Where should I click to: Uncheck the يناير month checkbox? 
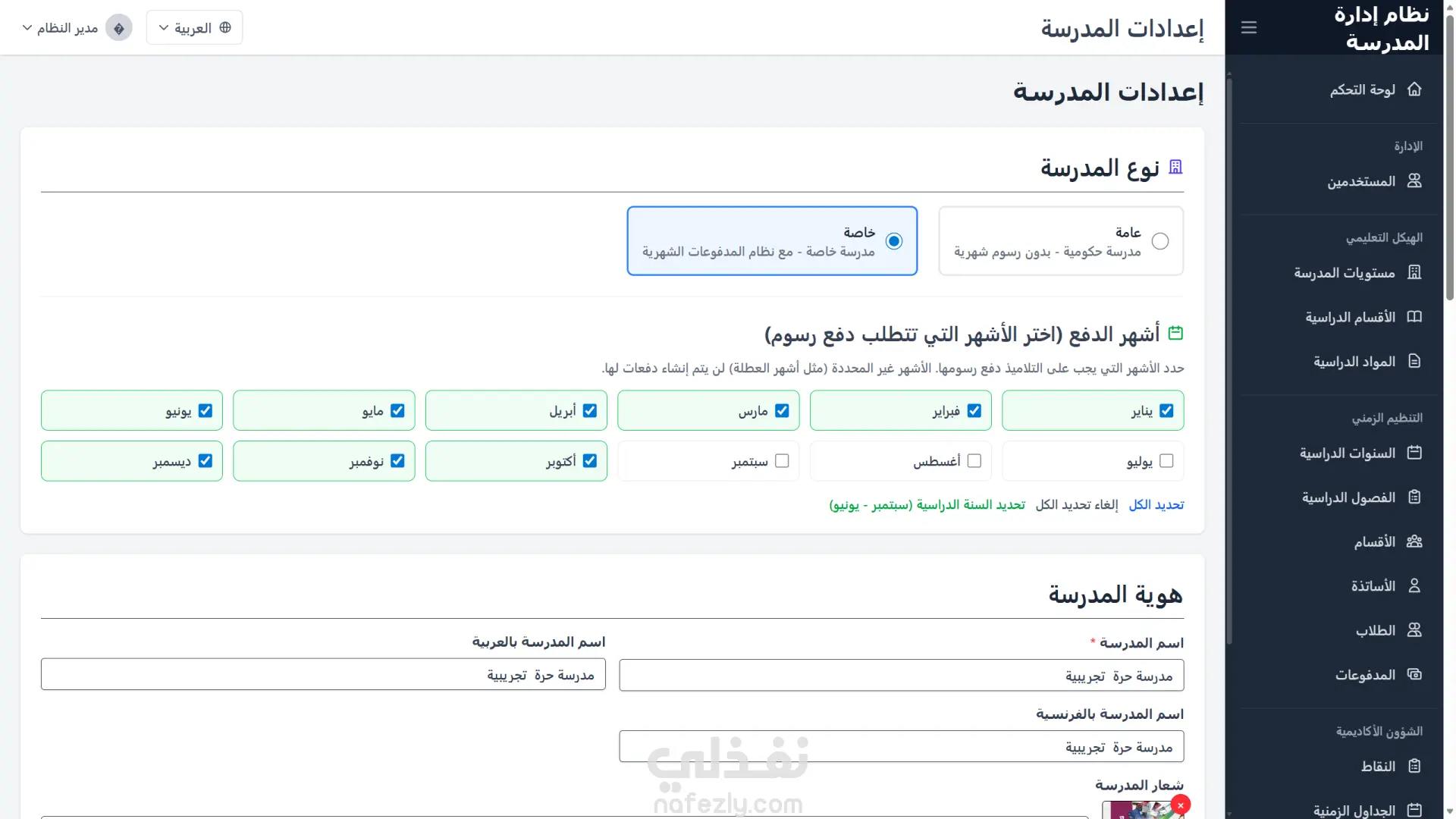[x=1166, y=411]
